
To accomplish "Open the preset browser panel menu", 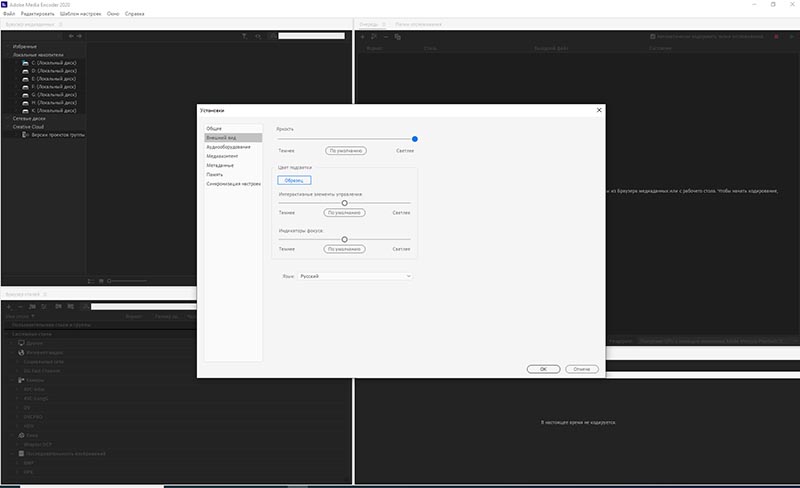I will coord(45,295).
